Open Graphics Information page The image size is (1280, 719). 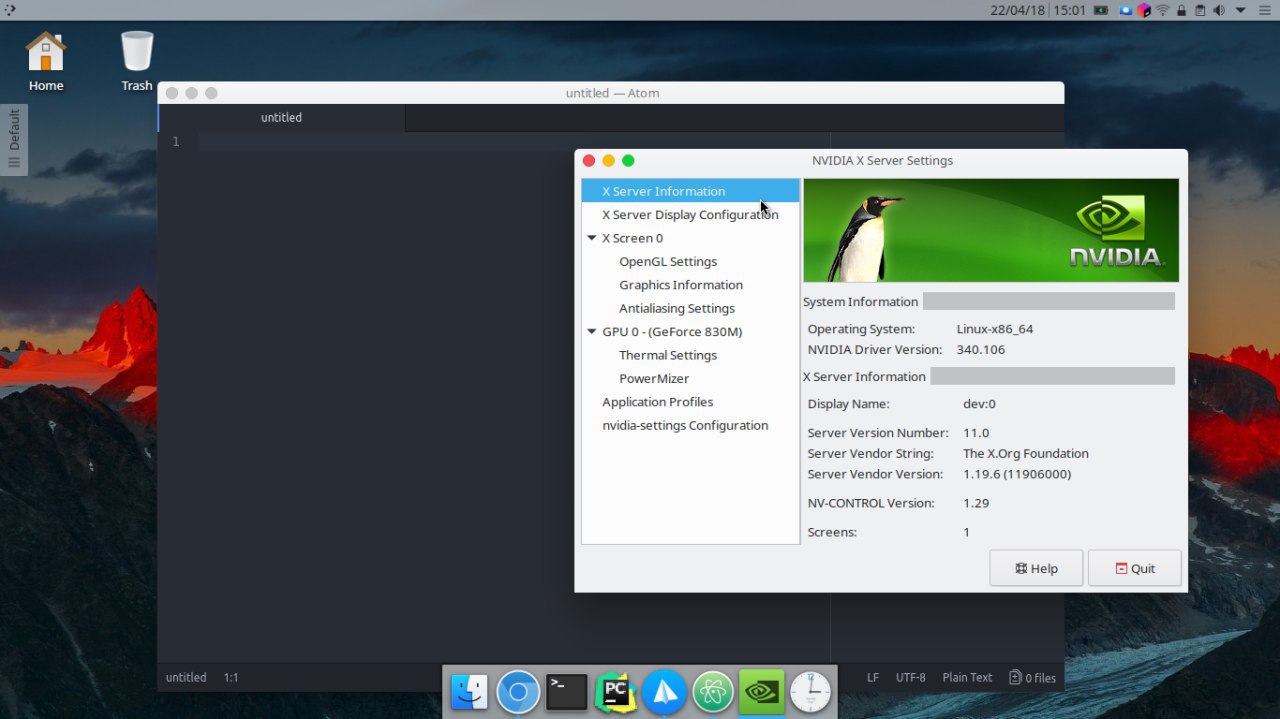pyautogui.click(x=681, y=284)
